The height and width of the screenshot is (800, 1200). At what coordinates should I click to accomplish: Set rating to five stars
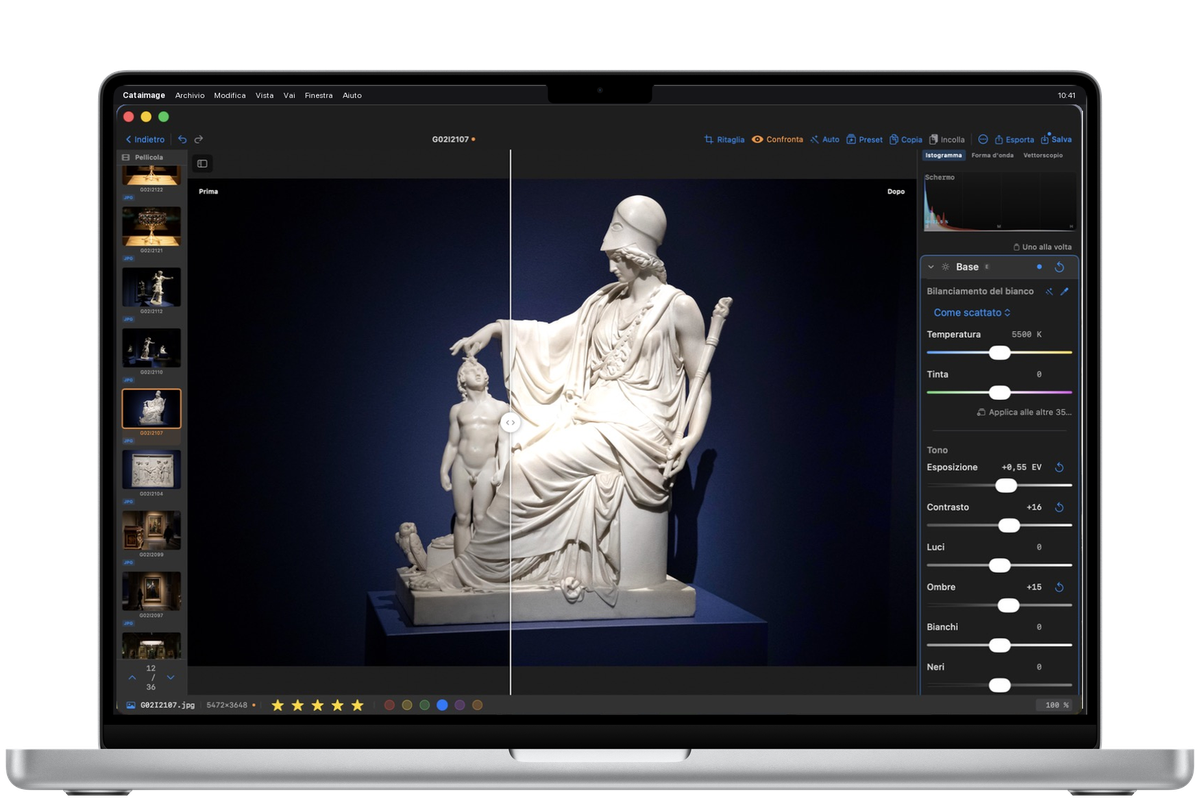tap(357, 705)
